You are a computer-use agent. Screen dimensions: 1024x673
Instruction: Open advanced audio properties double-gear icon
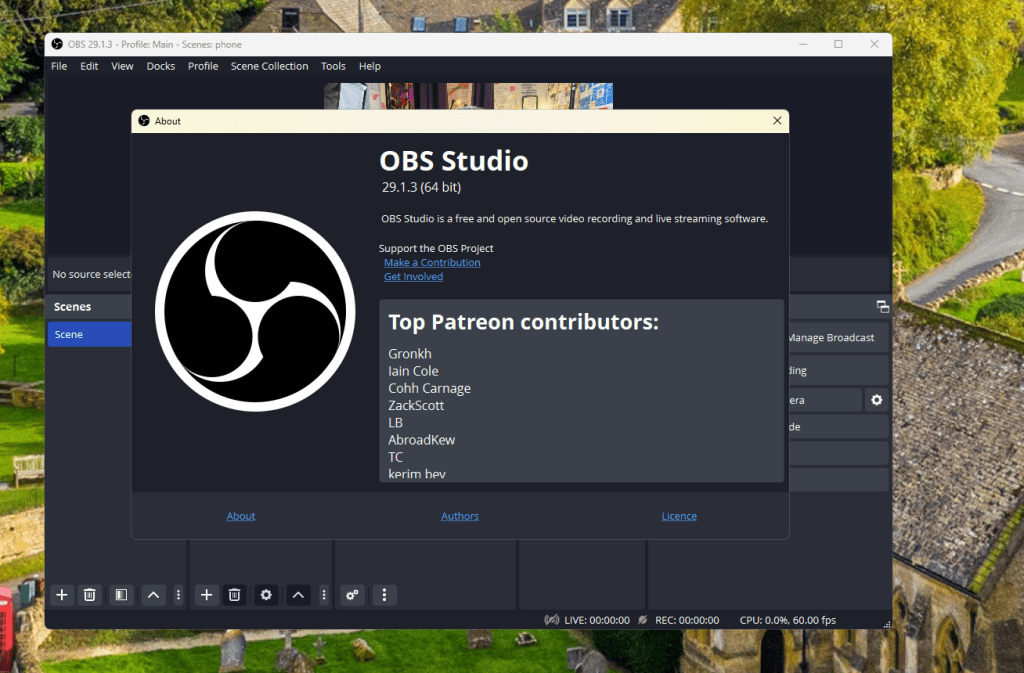[352, 595]
